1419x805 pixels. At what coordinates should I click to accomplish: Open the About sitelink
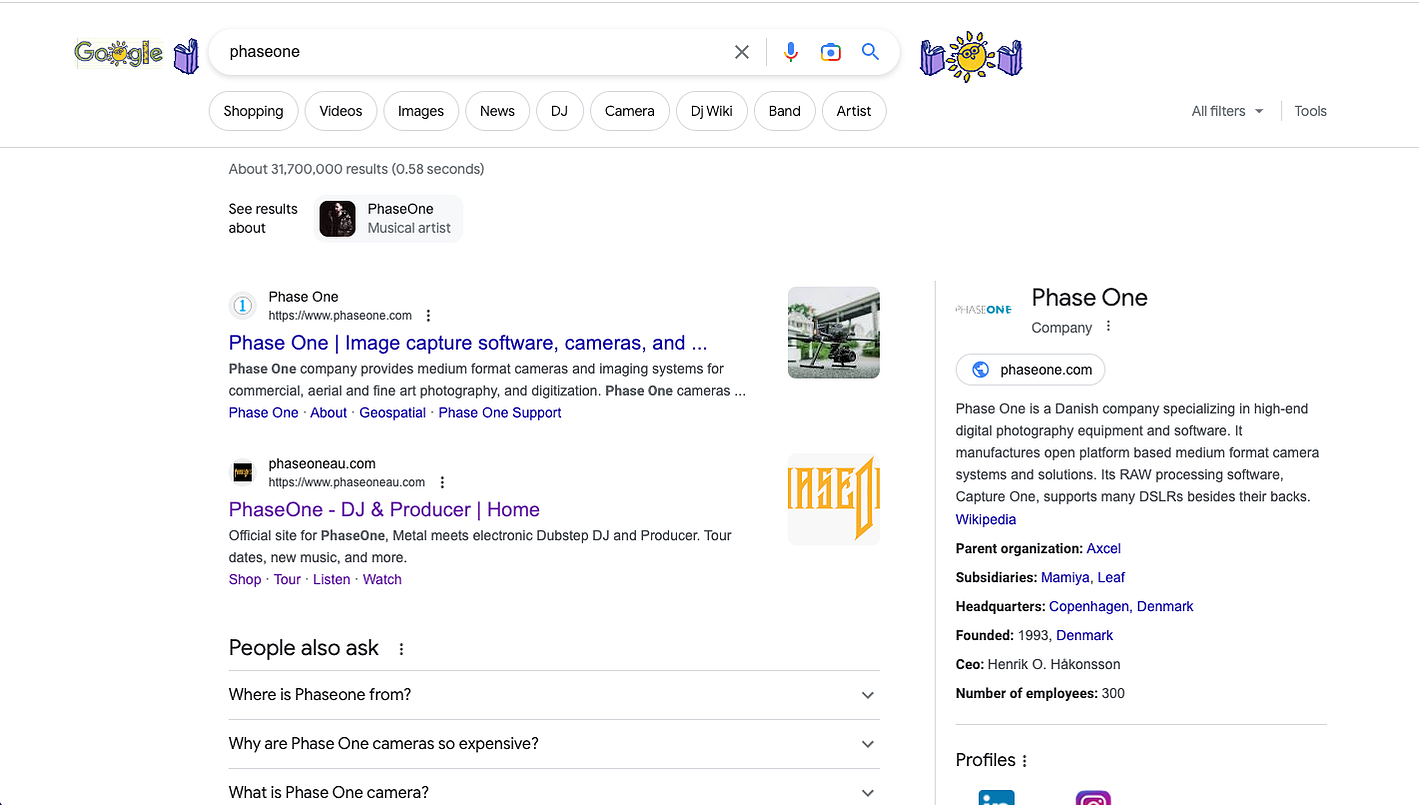point(328,413)
